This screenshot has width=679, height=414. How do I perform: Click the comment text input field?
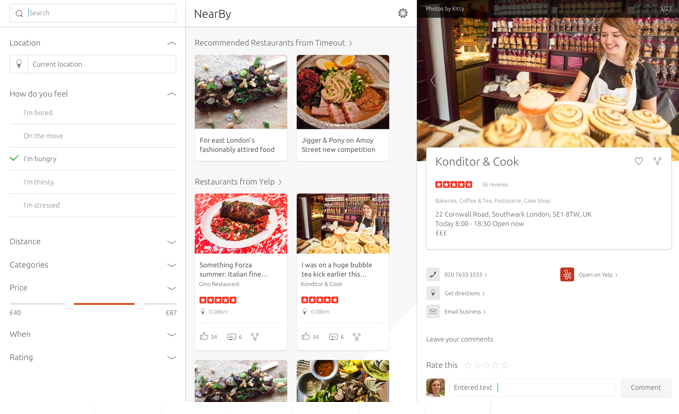[532, 388]
